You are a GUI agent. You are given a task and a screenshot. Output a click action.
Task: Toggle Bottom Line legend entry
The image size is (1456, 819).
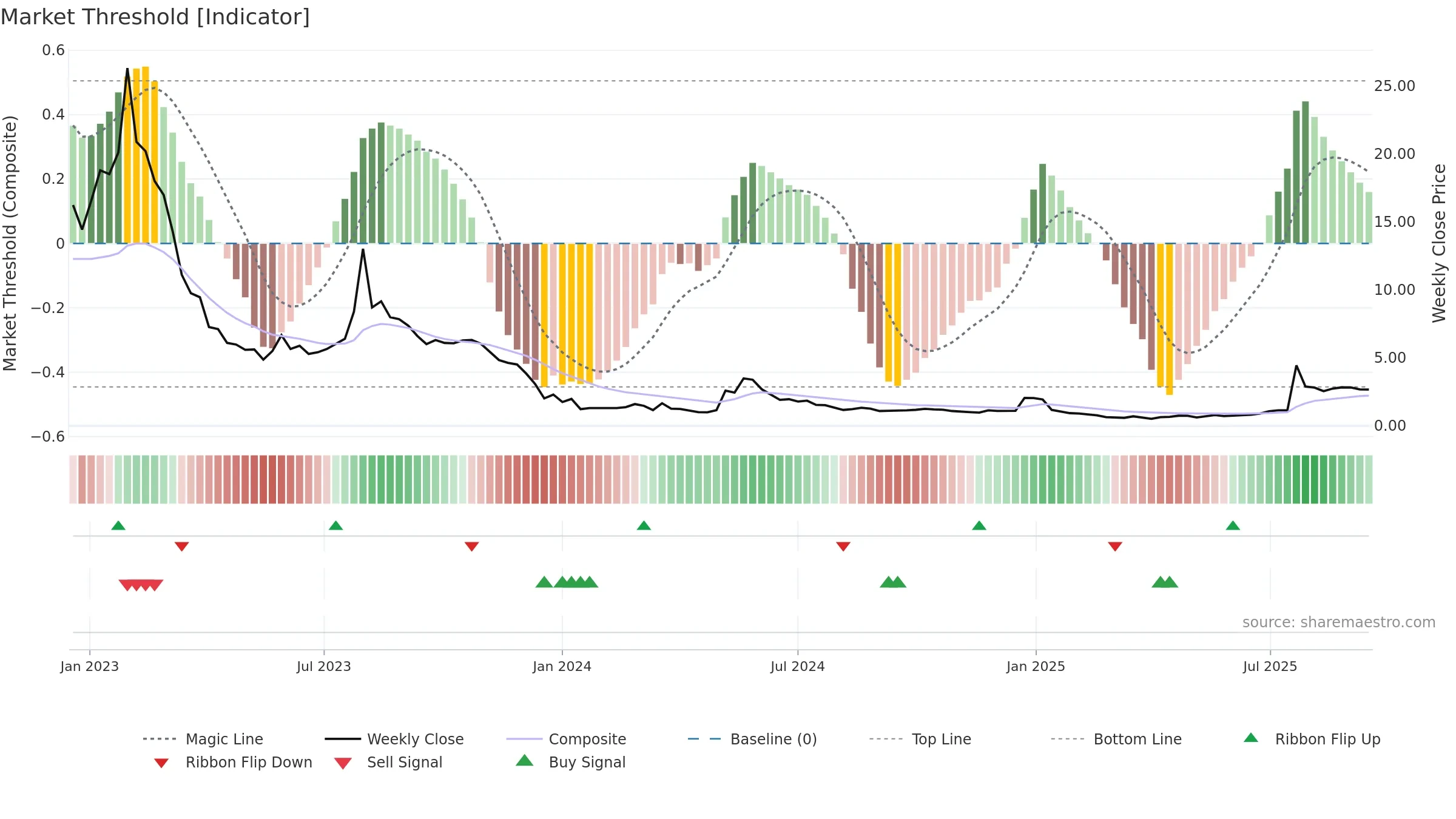[1116, 739]
